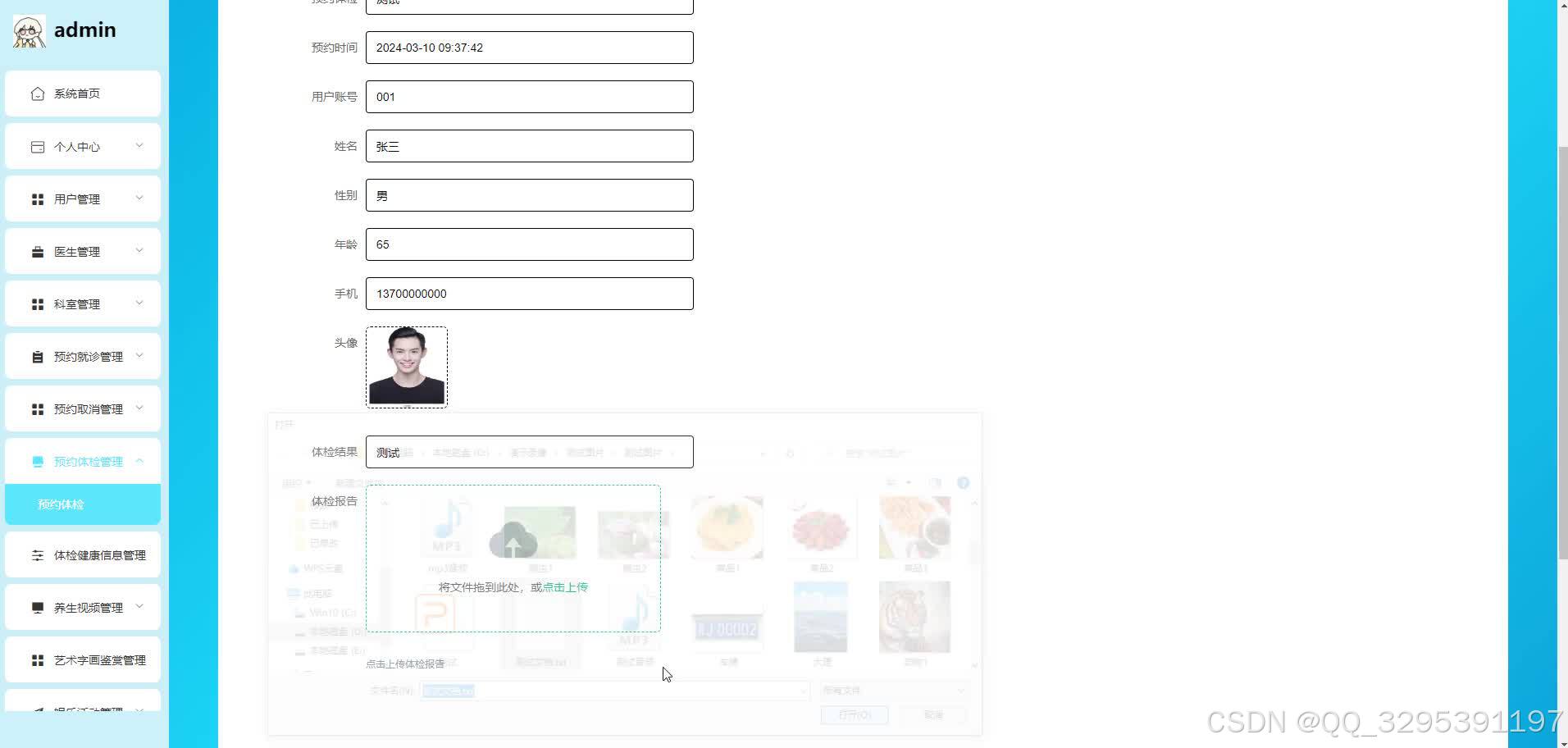Click the briefcase icon beside 医生管理
The image size is (1568, 748).
click(x=37, y=252)
